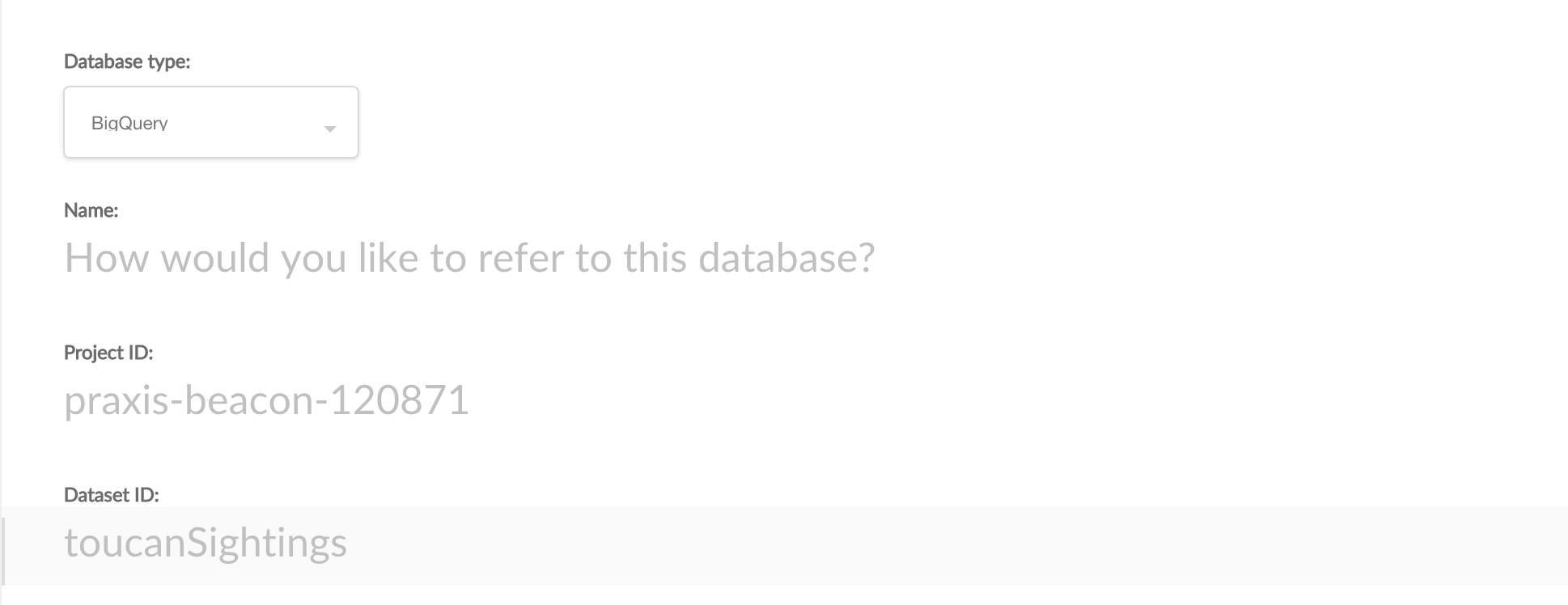Click the toucanSightings placeholder text
This screenshot has width=1568, height=605.
coord(206,543)
